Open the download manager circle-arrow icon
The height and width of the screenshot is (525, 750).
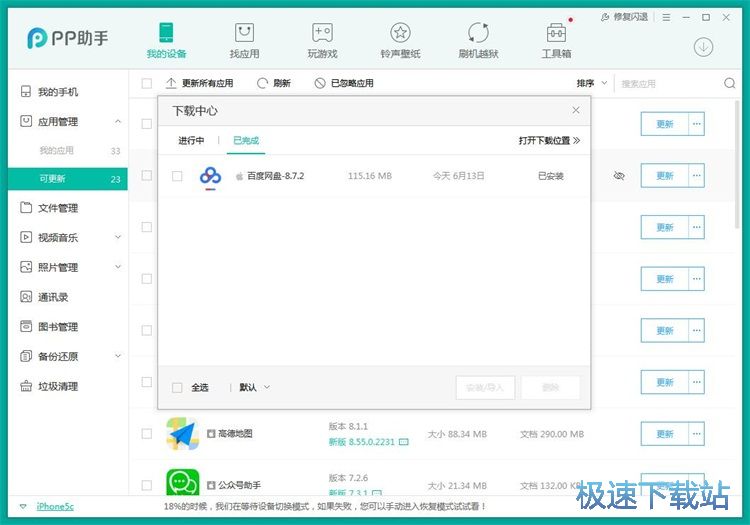pos(703,47)
